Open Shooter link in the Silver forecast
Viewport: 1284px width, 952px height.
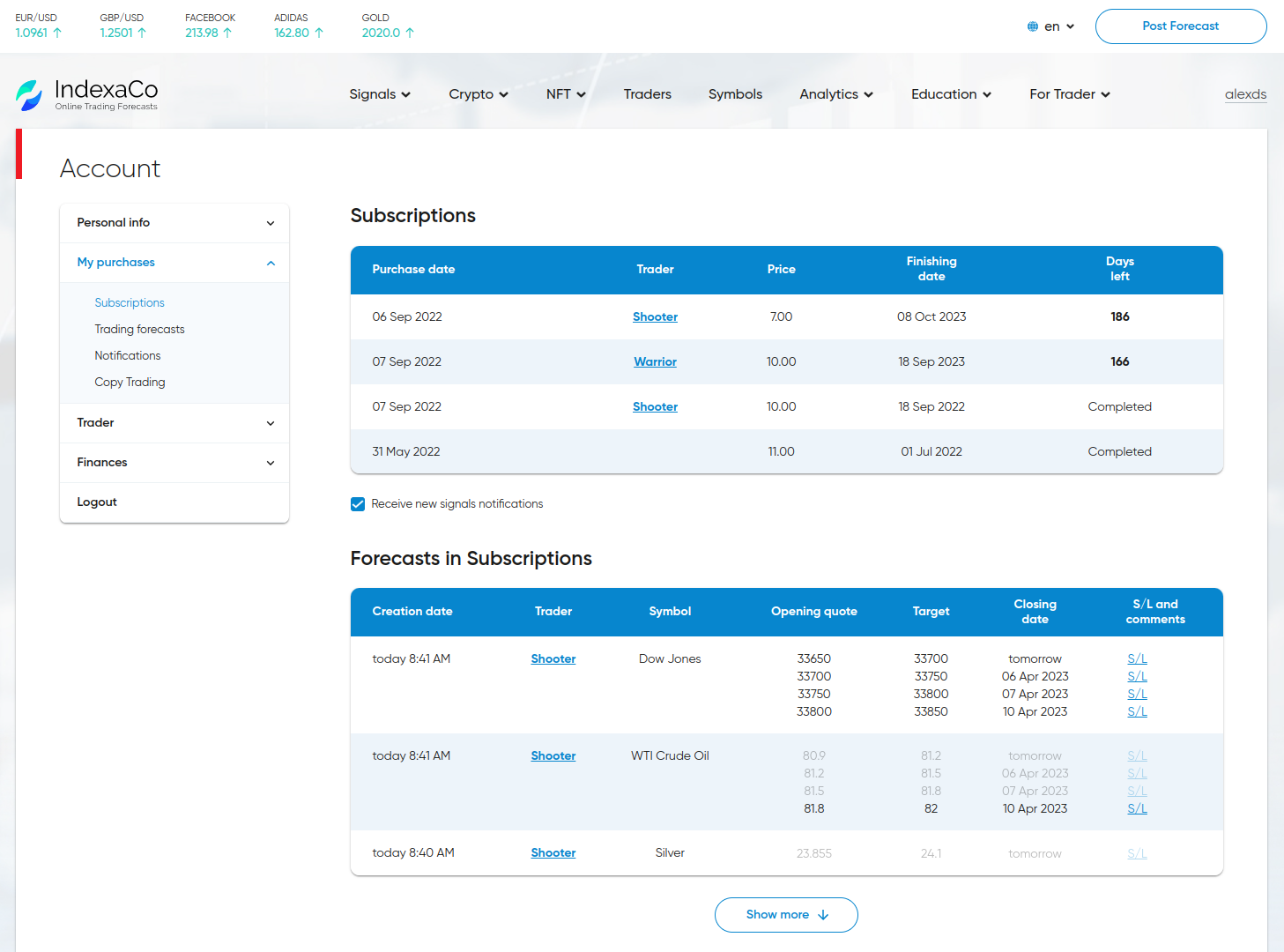pos(553,853)
